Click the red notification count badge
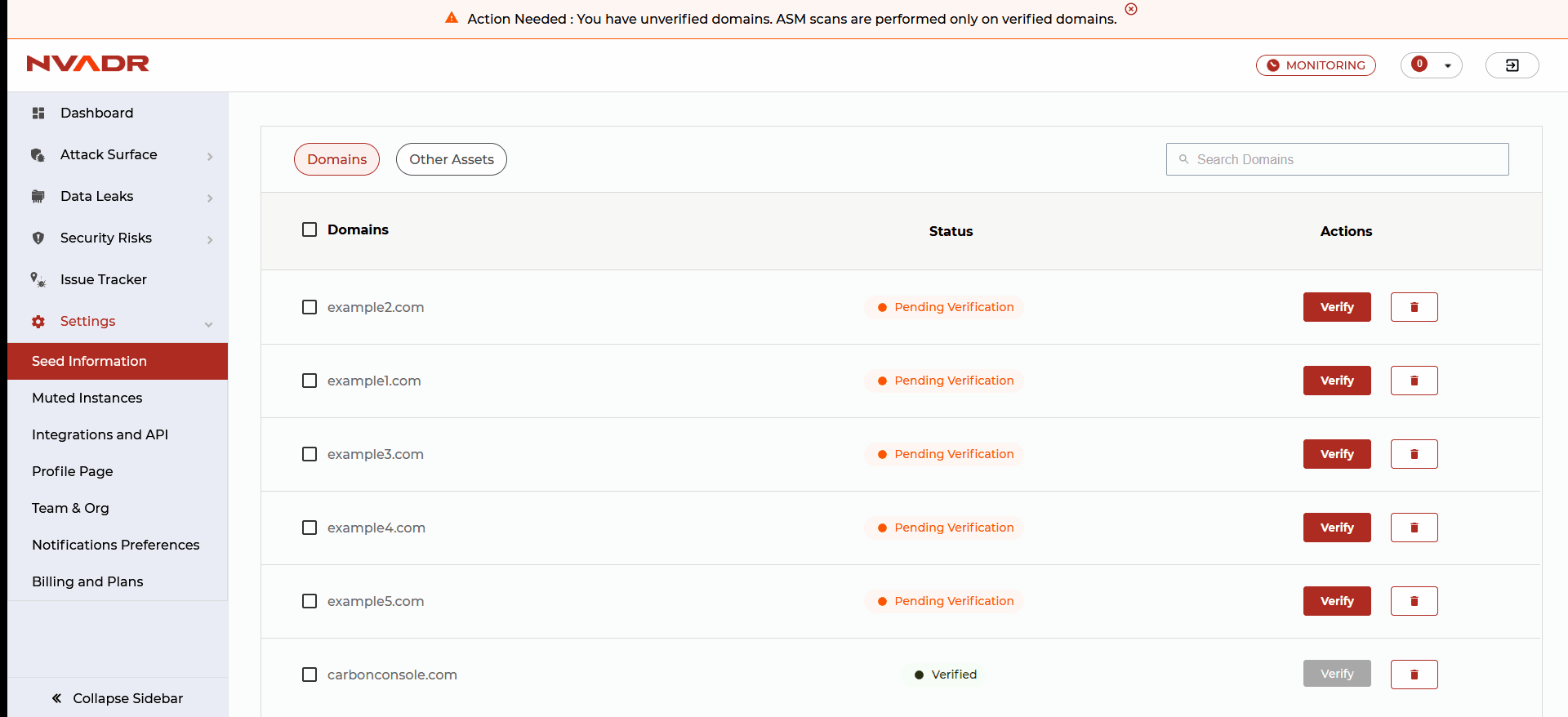Viewport: 1568px width, 717px height. [1419, 64]
